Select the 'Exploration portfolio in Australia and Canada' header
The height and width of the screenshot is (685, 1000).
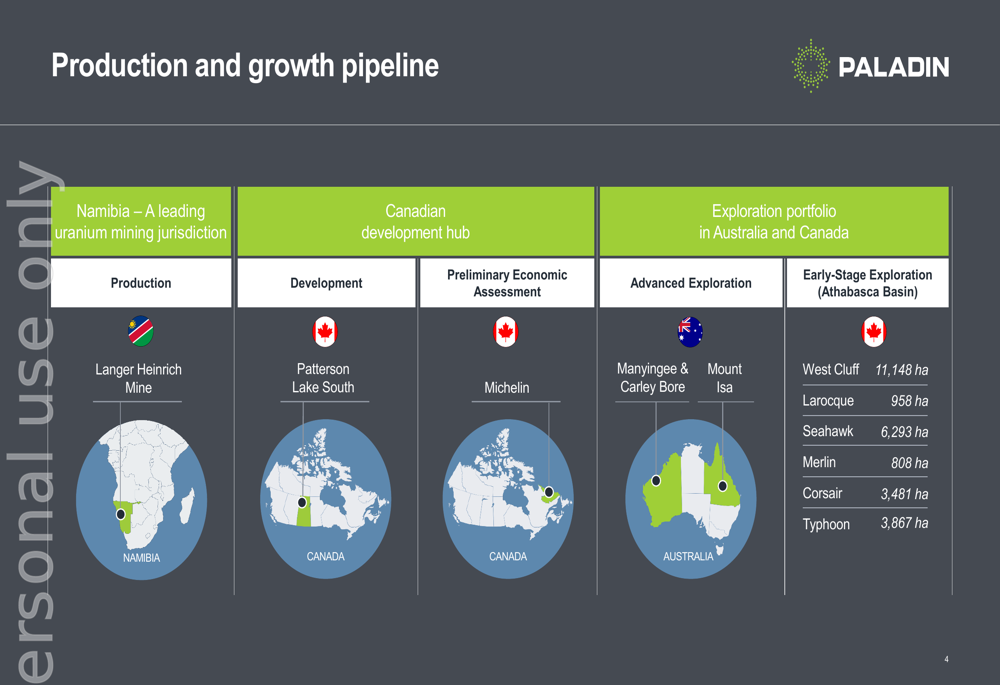pyautogui.click(x=774, y=221)
